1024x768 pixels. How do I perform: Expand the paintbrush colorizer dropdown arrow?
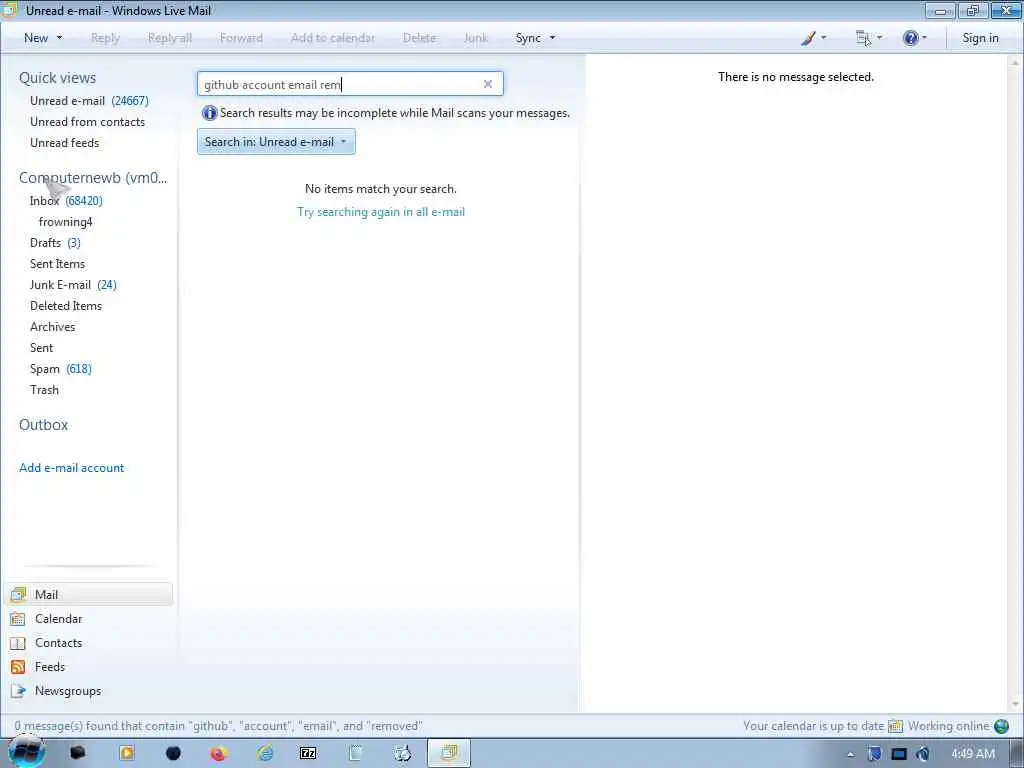[824, 38]
